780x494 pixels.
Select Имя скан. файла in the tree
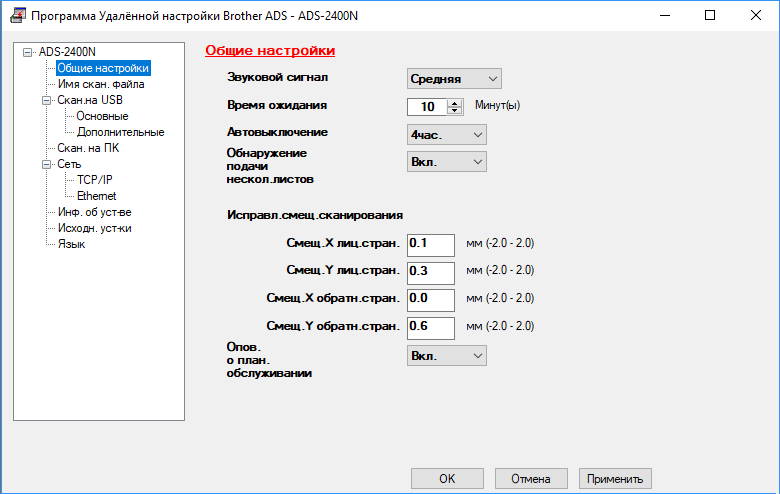click(x=101, y=84)
